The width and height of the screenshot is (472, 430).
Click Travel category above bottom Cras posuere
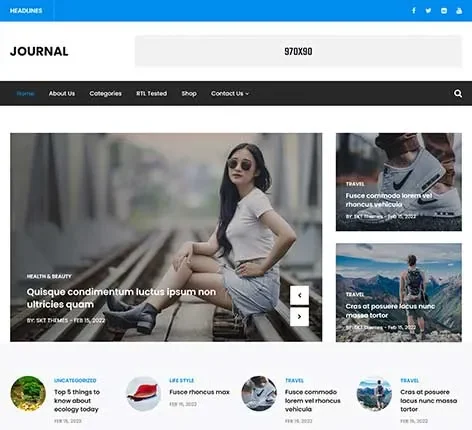click(410, 380)
